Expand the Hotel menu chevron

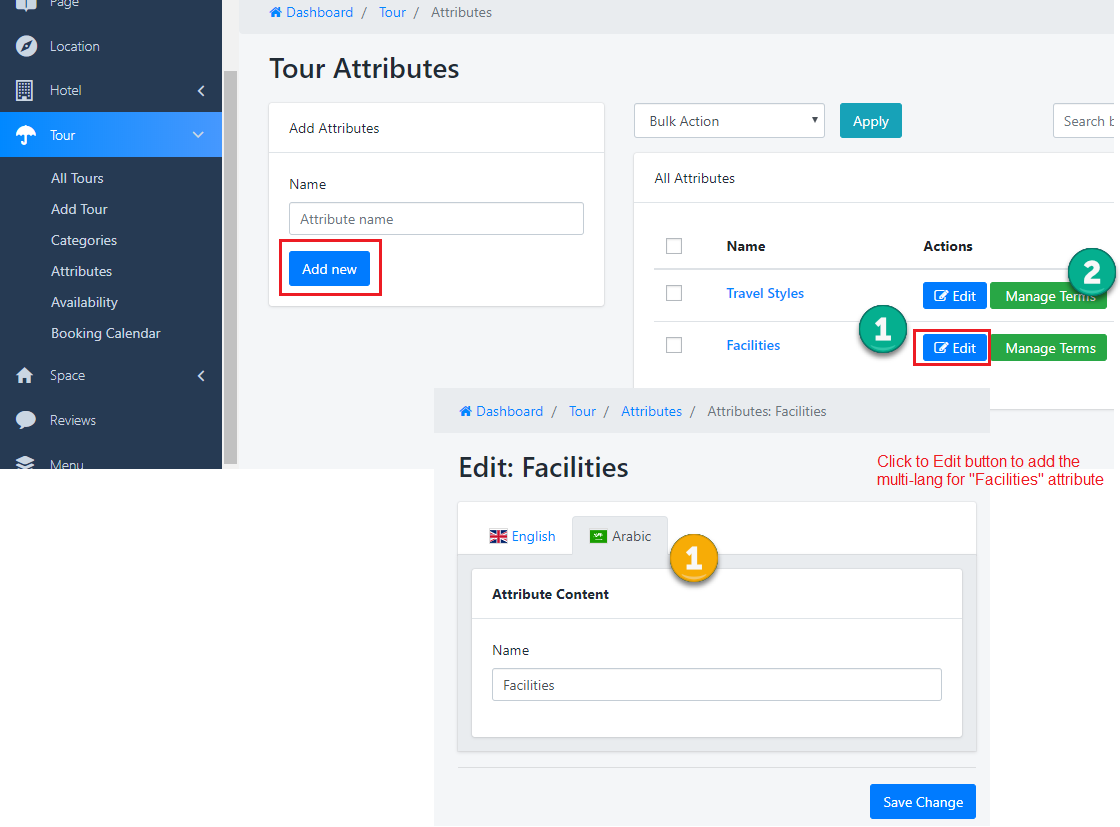click(x=201, y=91)
